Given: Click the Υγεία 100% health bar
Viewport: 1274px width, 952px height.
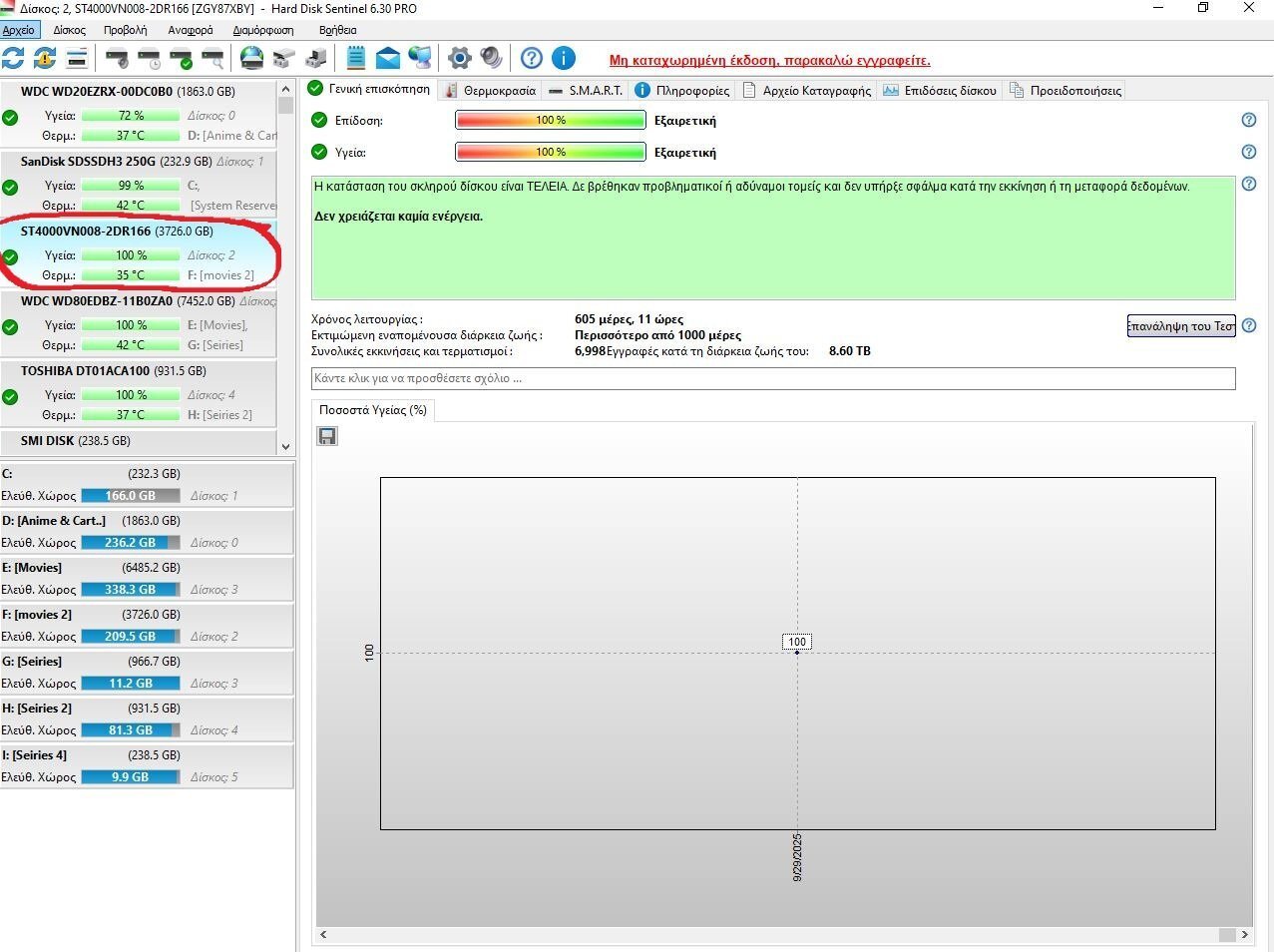Looking at the screenshot, I should 550,153.
